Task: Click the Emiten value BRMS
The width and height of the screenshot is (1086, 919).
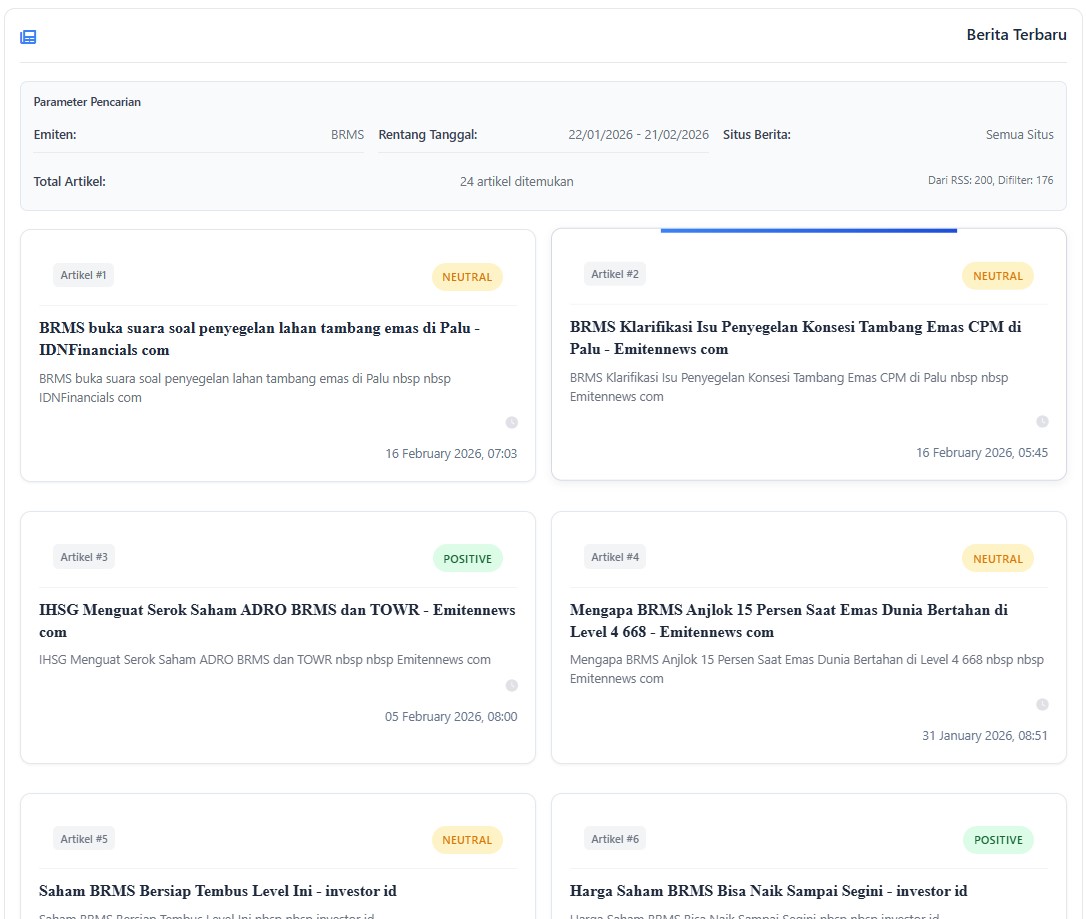Action: [x=347, y=135]
